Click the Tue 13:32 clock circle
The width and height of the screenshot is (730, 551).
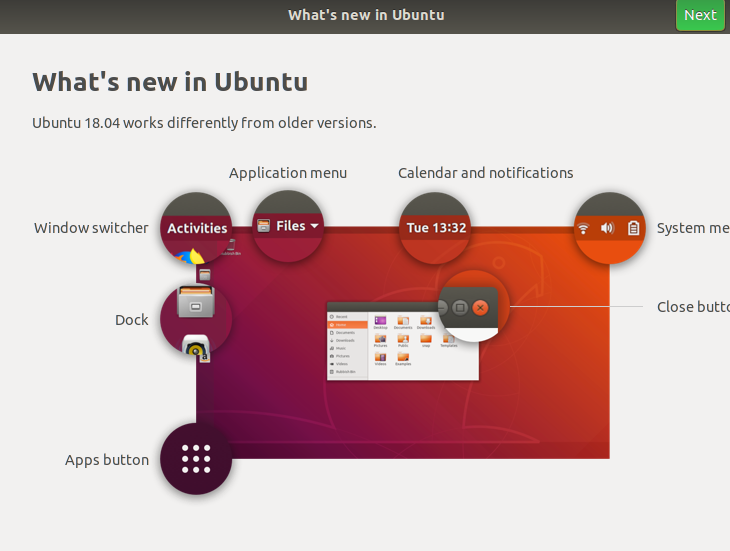point(435,228)
